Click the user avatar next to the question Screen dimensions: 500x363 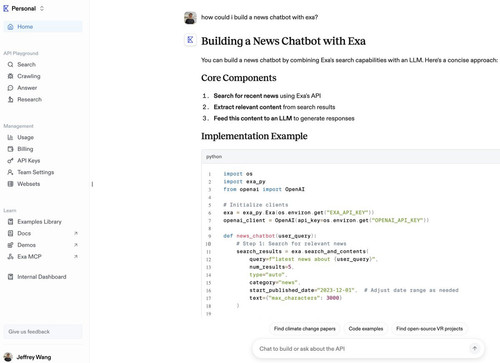pos(190,18)
